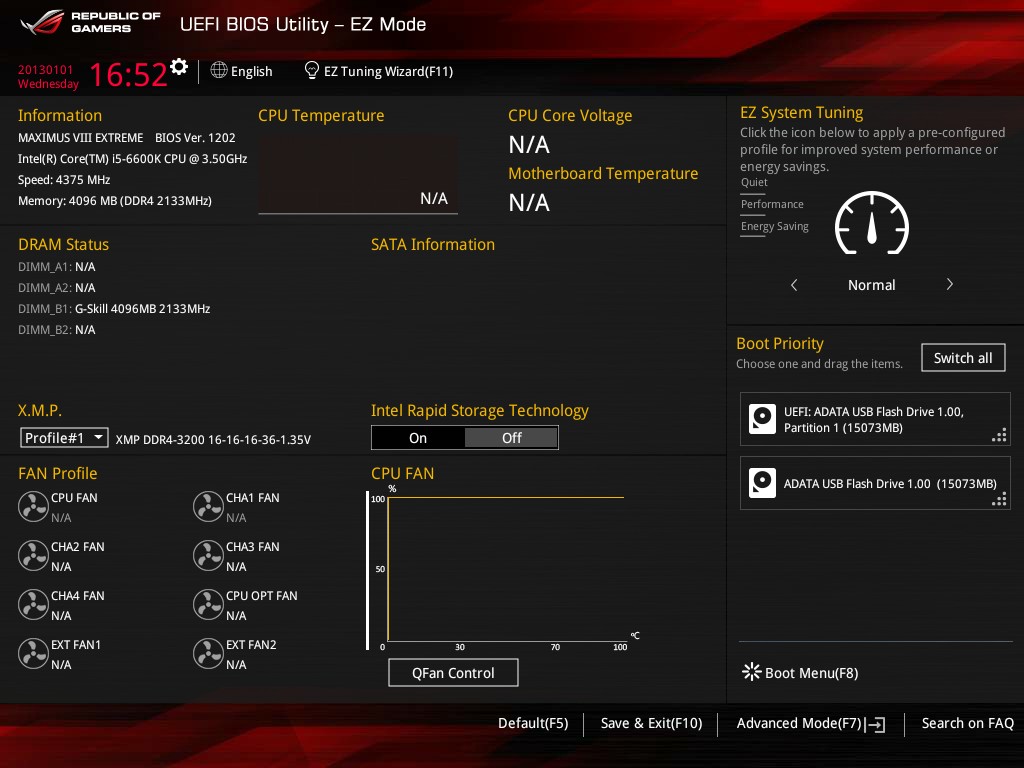Select the Energy Saving tuning profile
1024x768 pixels.
click(x=775, y=227)
